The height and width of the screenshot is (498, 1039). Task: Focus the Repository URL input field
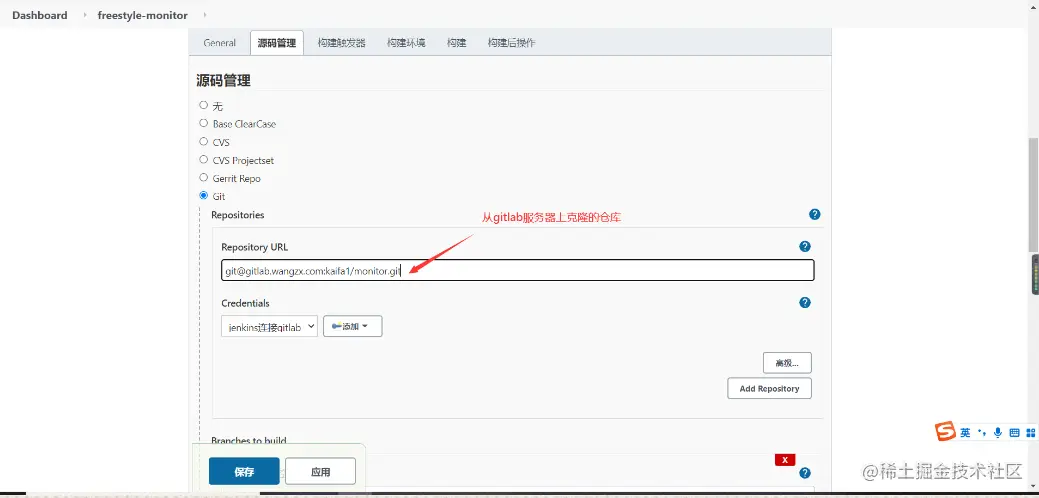coord(518,270)
